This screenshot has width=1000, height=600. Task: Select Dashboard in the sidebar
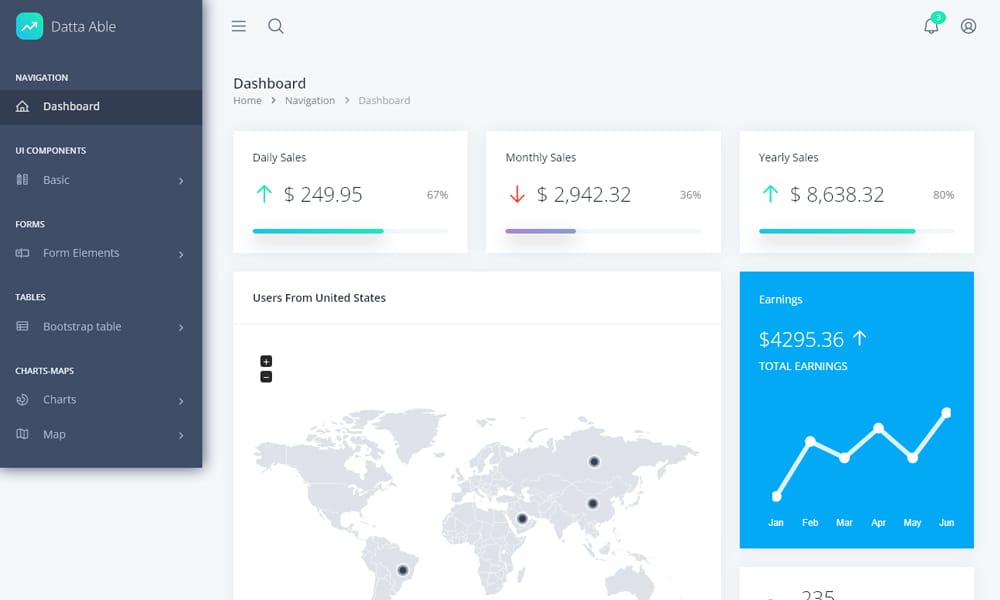point(101,106)
